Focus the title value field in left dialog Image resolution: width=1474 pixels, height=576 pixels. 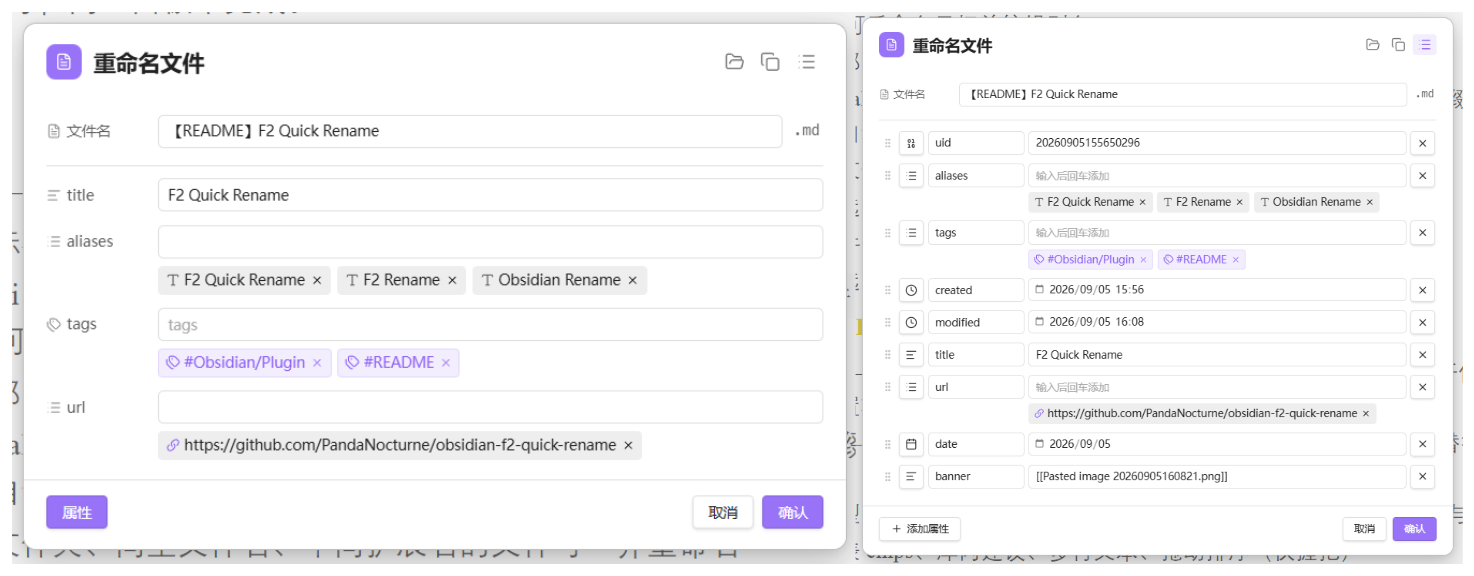point(490,195)
